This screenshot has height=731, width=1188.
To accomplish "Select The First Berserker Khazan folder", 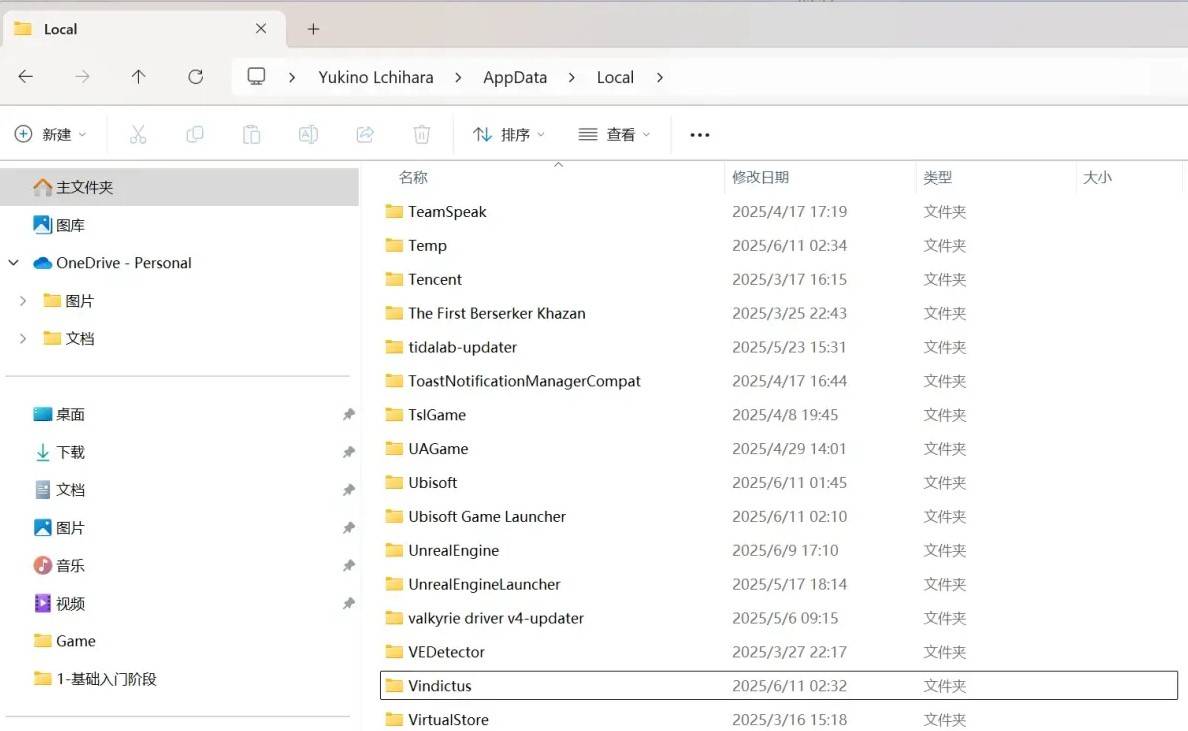I will point(497,314).
